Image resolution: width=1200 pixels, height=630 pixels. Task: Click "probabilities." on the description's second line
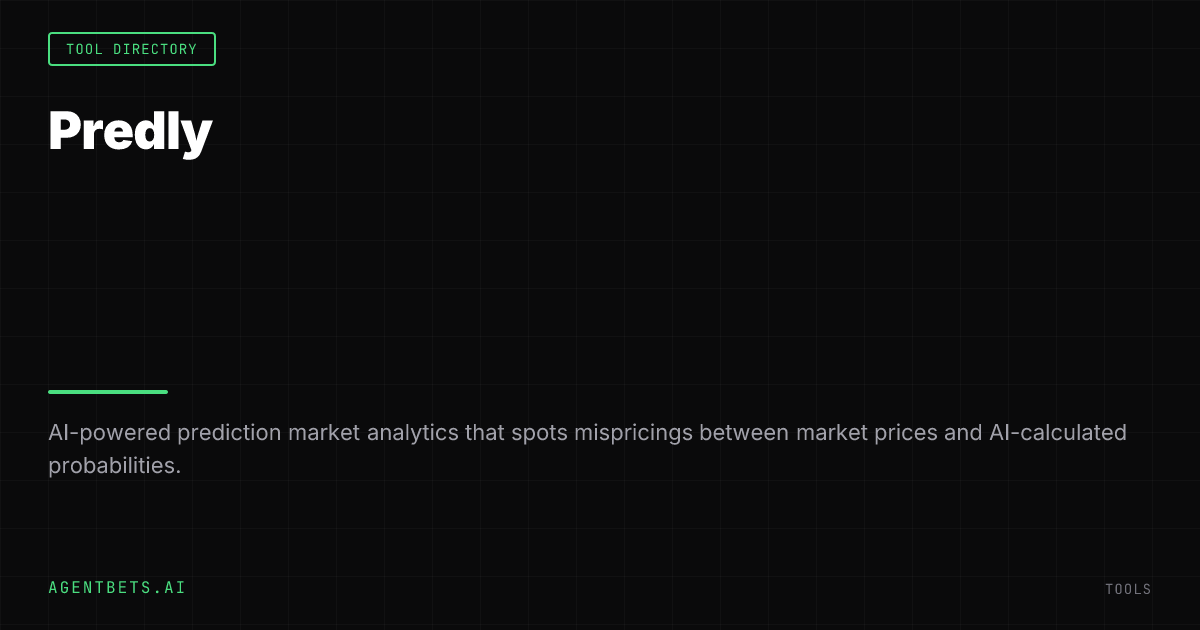click(x=115, y=466)
